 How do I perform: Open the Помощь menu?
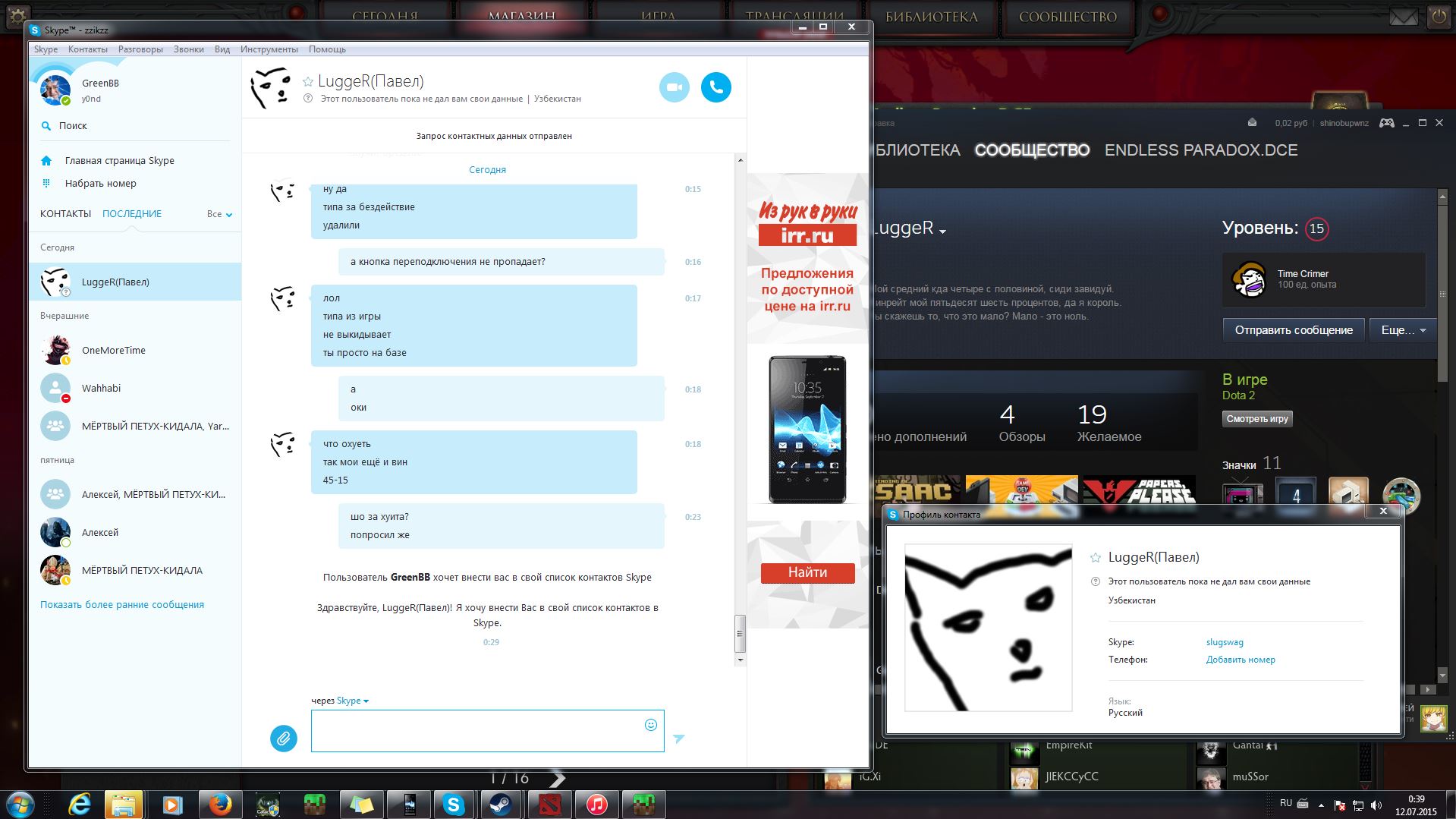click(x=327, y=49)
